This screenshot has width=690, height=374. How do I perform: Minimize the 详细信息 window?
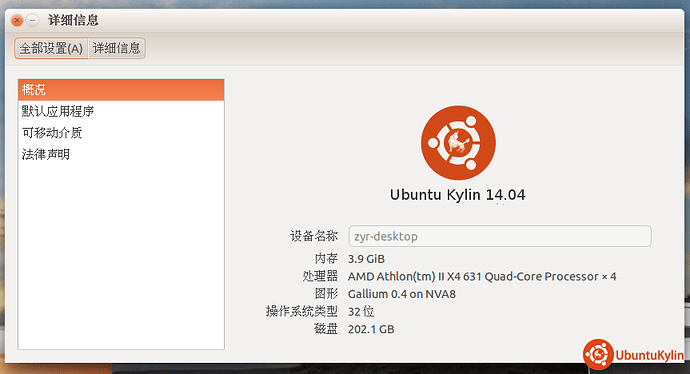click(x=33, y=20)
